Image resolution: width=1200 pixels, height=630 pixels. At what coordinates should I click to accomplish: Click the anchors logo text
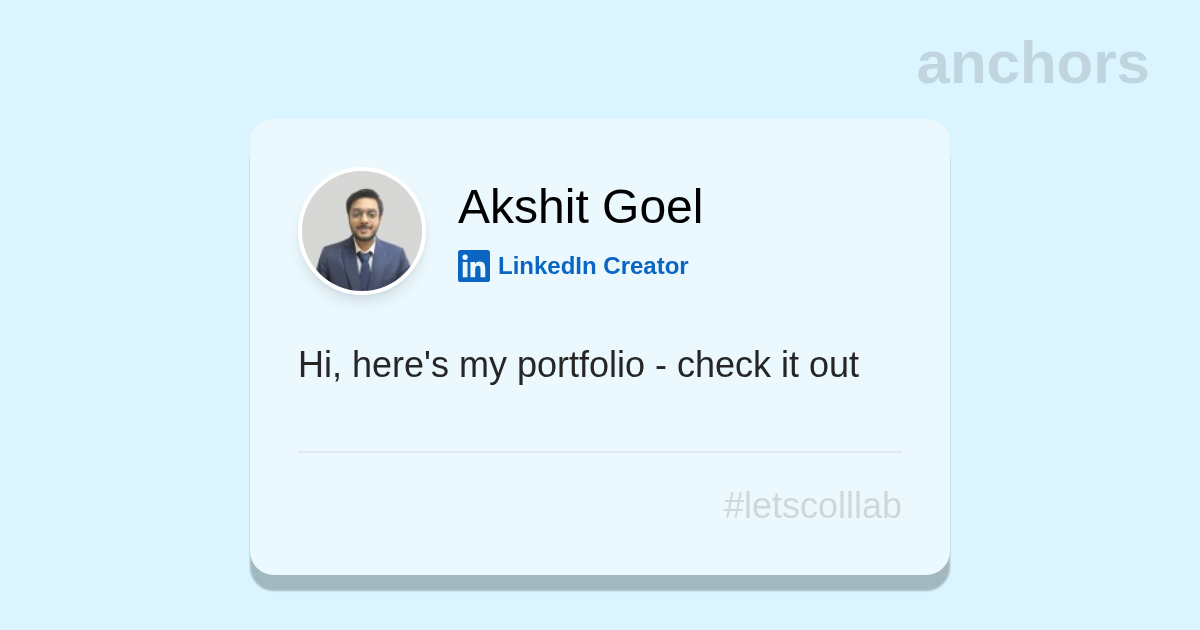(x=1032, y=63)
